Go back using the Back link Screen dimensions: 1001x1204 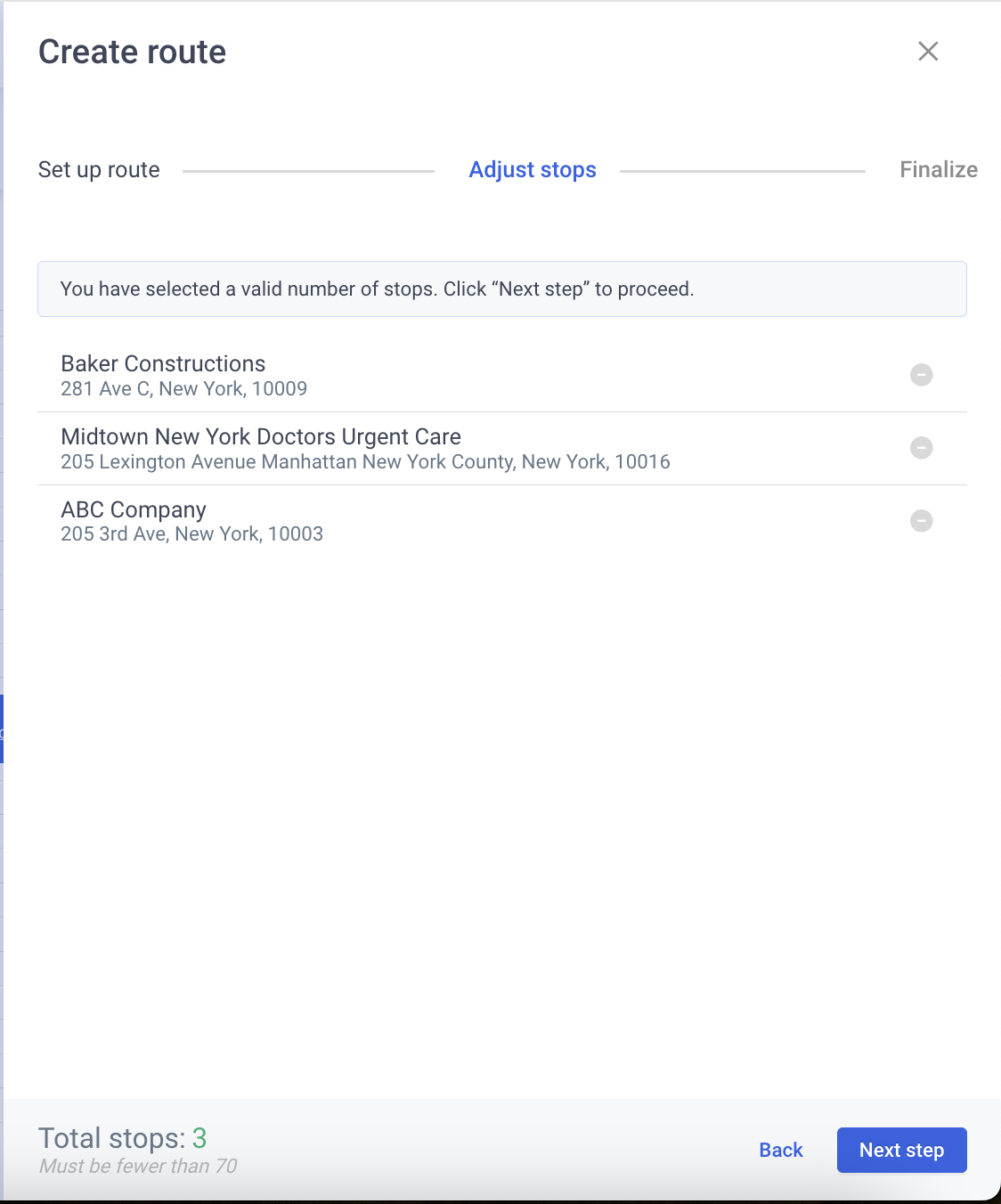[781, 1151]
